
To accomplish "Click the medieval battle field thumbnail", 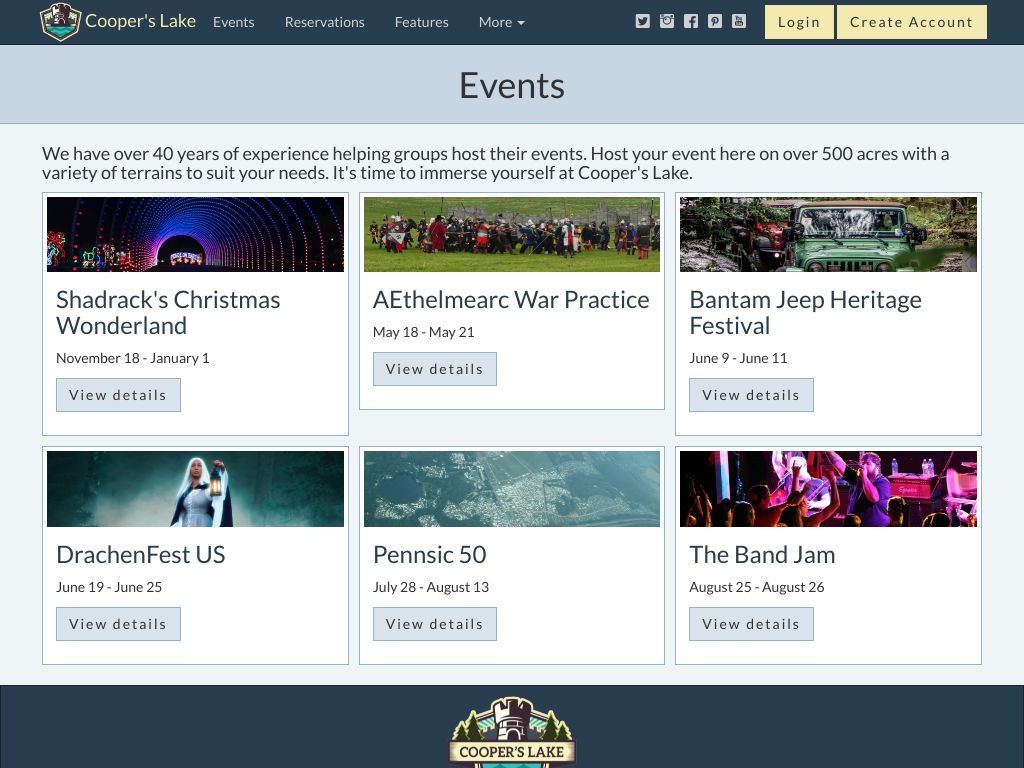I will (x=512, y=234).
